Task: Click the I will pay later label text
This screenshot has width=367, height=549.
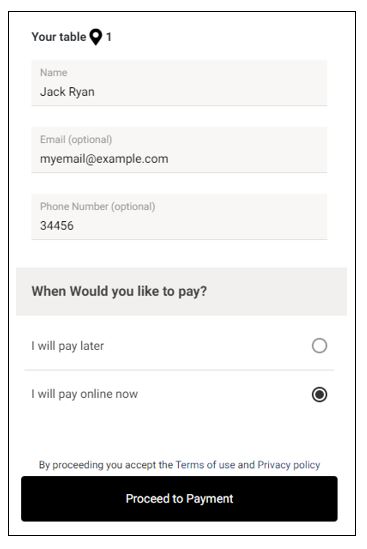Action: (x=68, y=346)
